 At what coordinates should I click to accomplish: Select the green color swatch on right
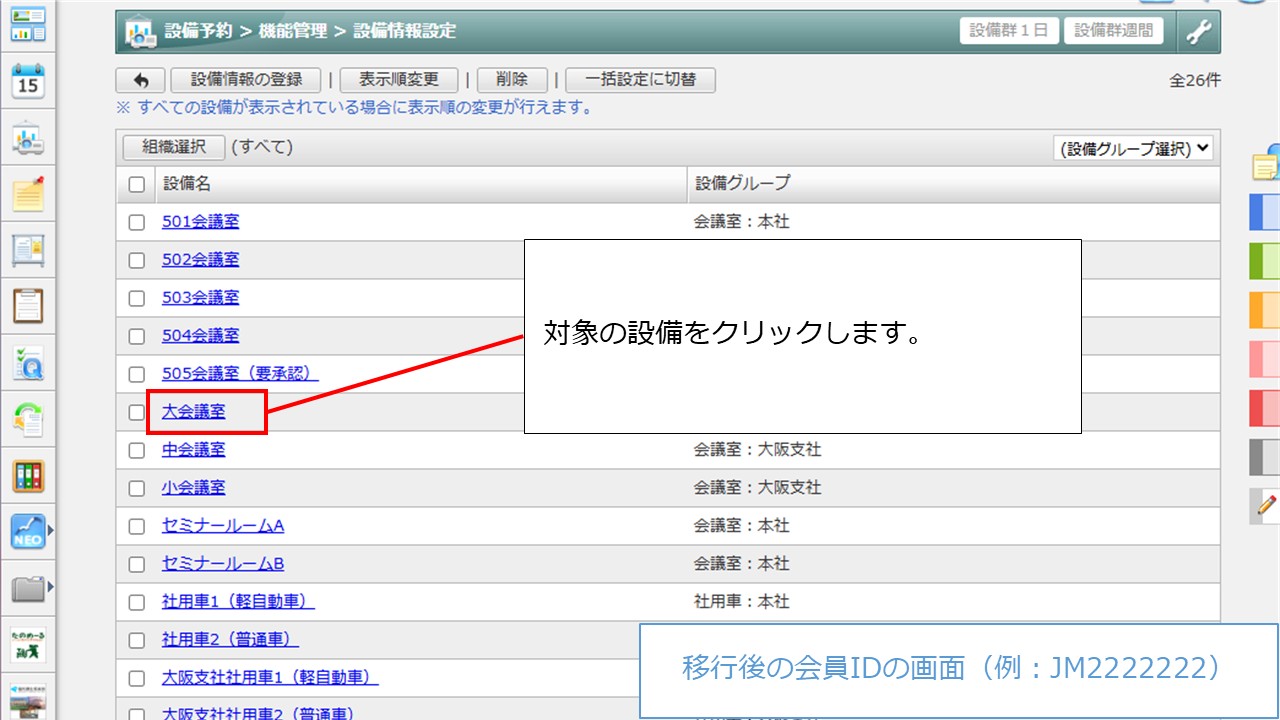click(x=1265, y=261)
